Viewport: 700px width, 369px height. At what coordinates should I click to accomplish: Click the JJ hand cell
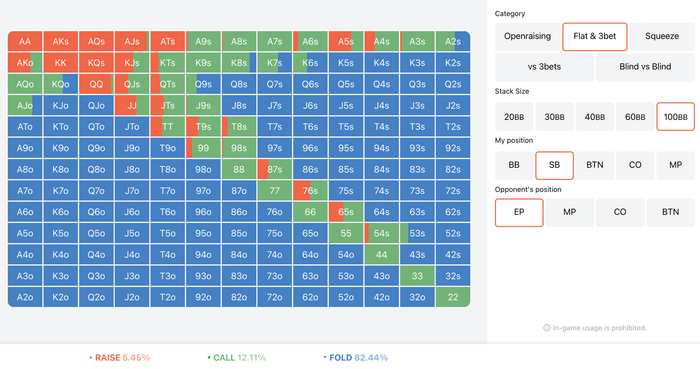[x=132, y=106]
